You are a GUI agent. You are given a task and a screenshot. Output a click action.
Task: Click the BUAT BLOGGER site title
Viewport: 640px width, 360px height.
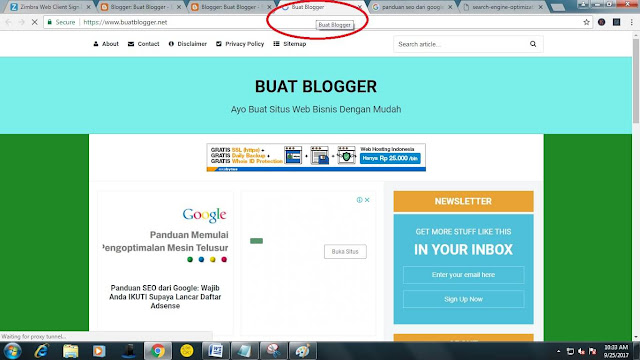coord(316,87)
